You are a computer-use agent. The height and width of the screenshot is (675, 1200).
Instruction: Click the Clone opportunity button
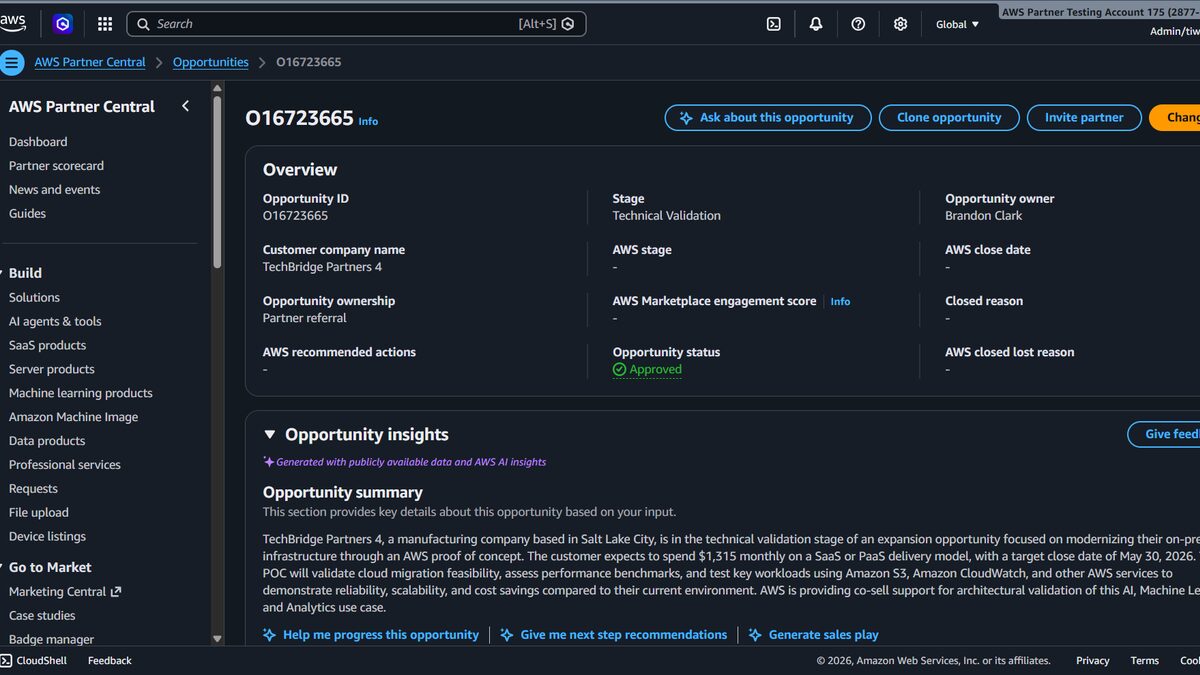(x=948, y=117)
